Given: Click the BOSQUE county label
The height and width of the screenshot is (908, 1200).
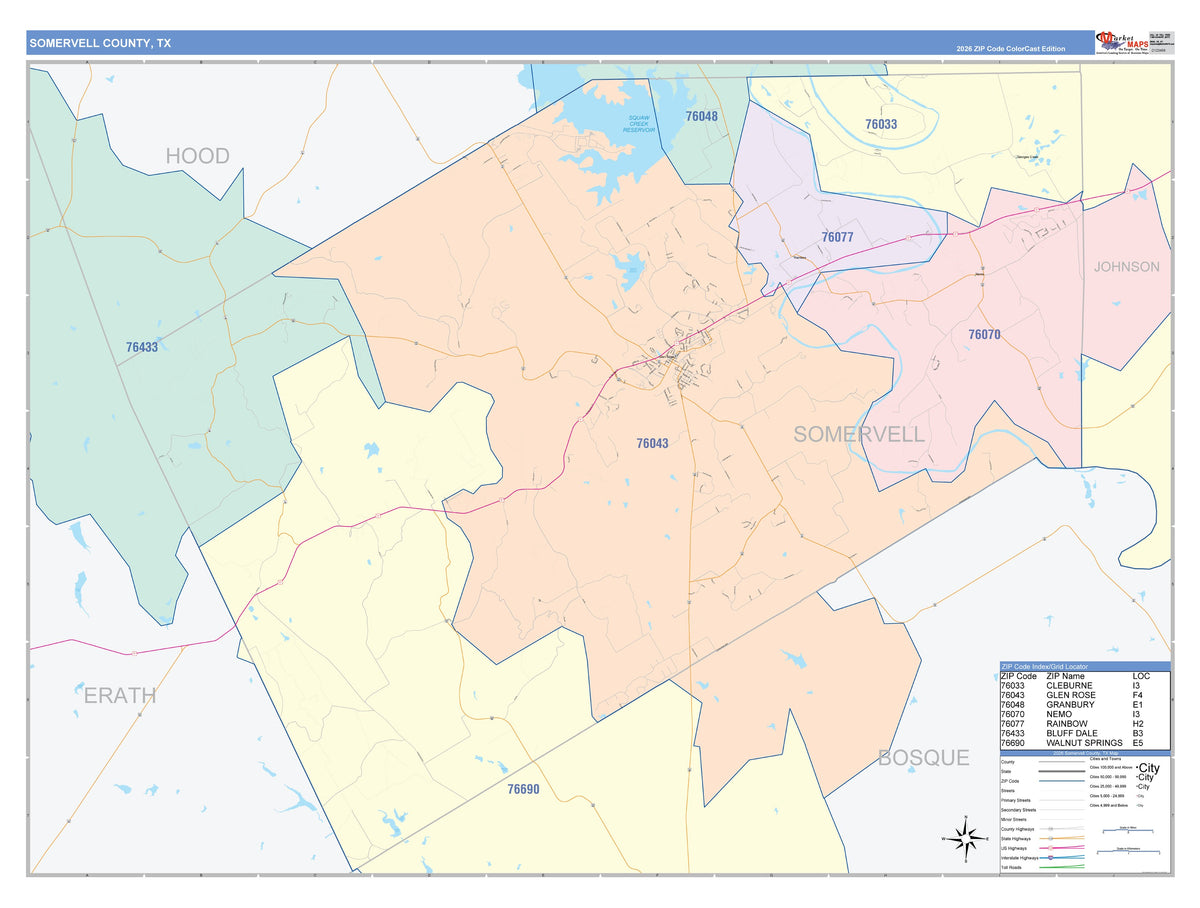Looking at the screenshot, I should coord(924,758).
